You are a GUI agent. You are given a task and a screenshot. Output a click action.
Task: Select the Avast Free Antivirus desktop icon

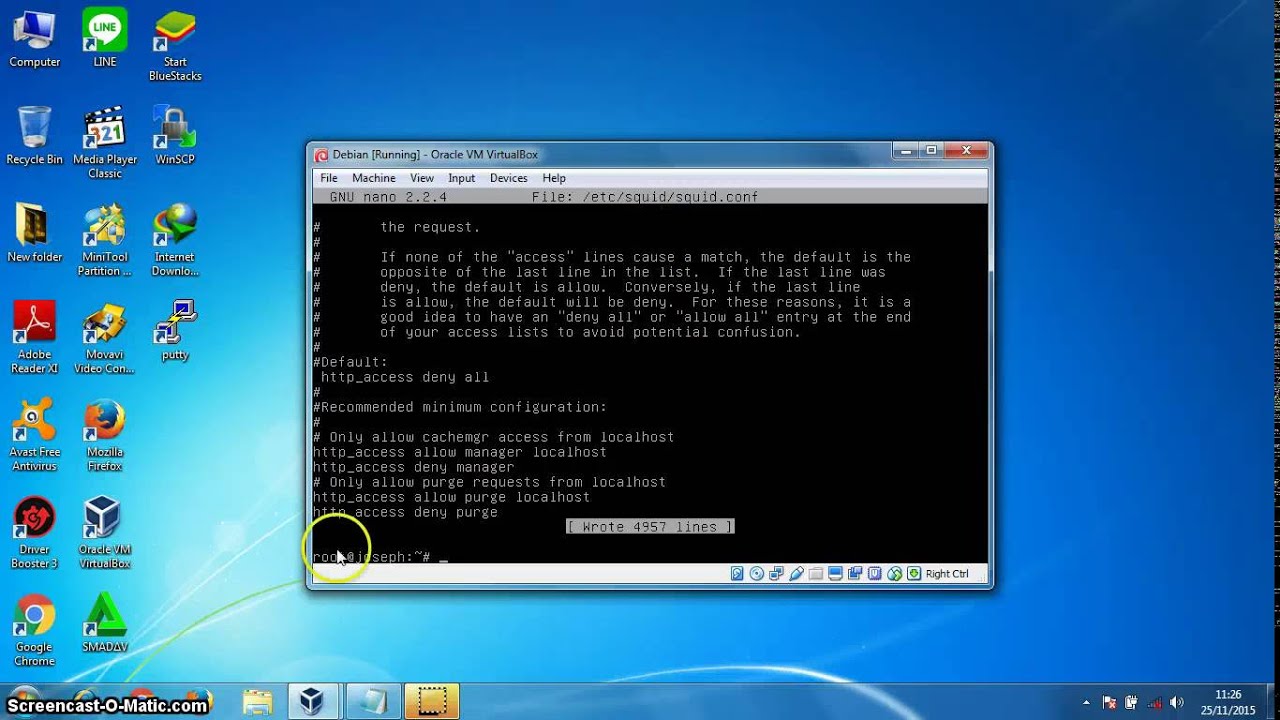(x=35, y=435)
